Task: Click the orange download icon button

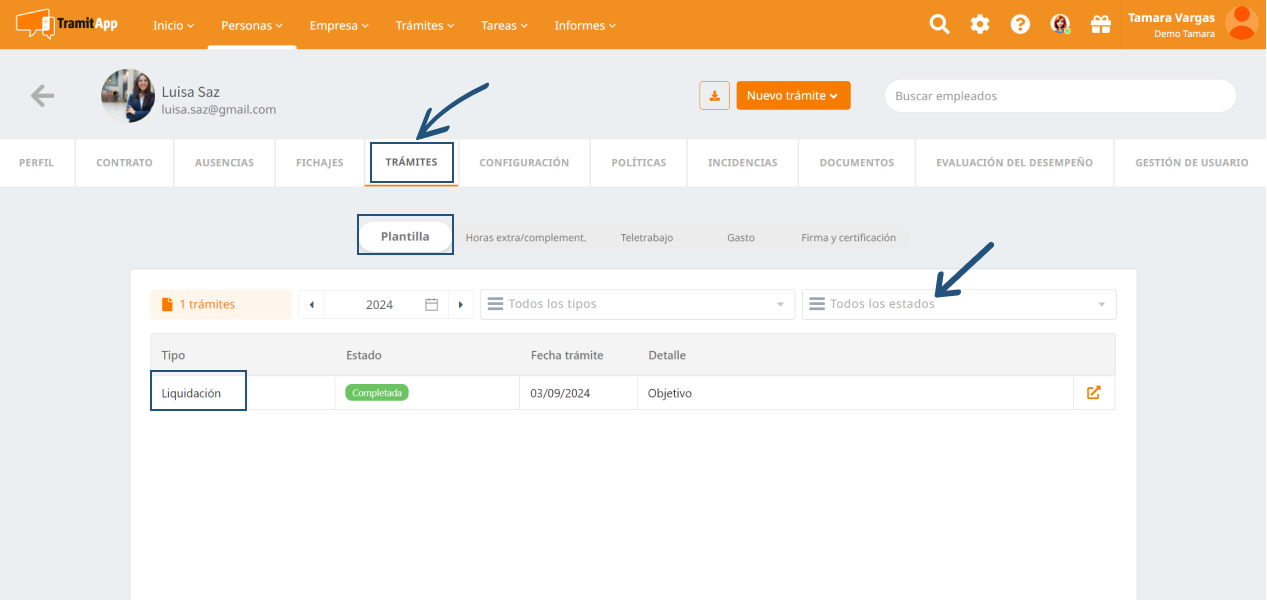Action: tap(714, 96)
